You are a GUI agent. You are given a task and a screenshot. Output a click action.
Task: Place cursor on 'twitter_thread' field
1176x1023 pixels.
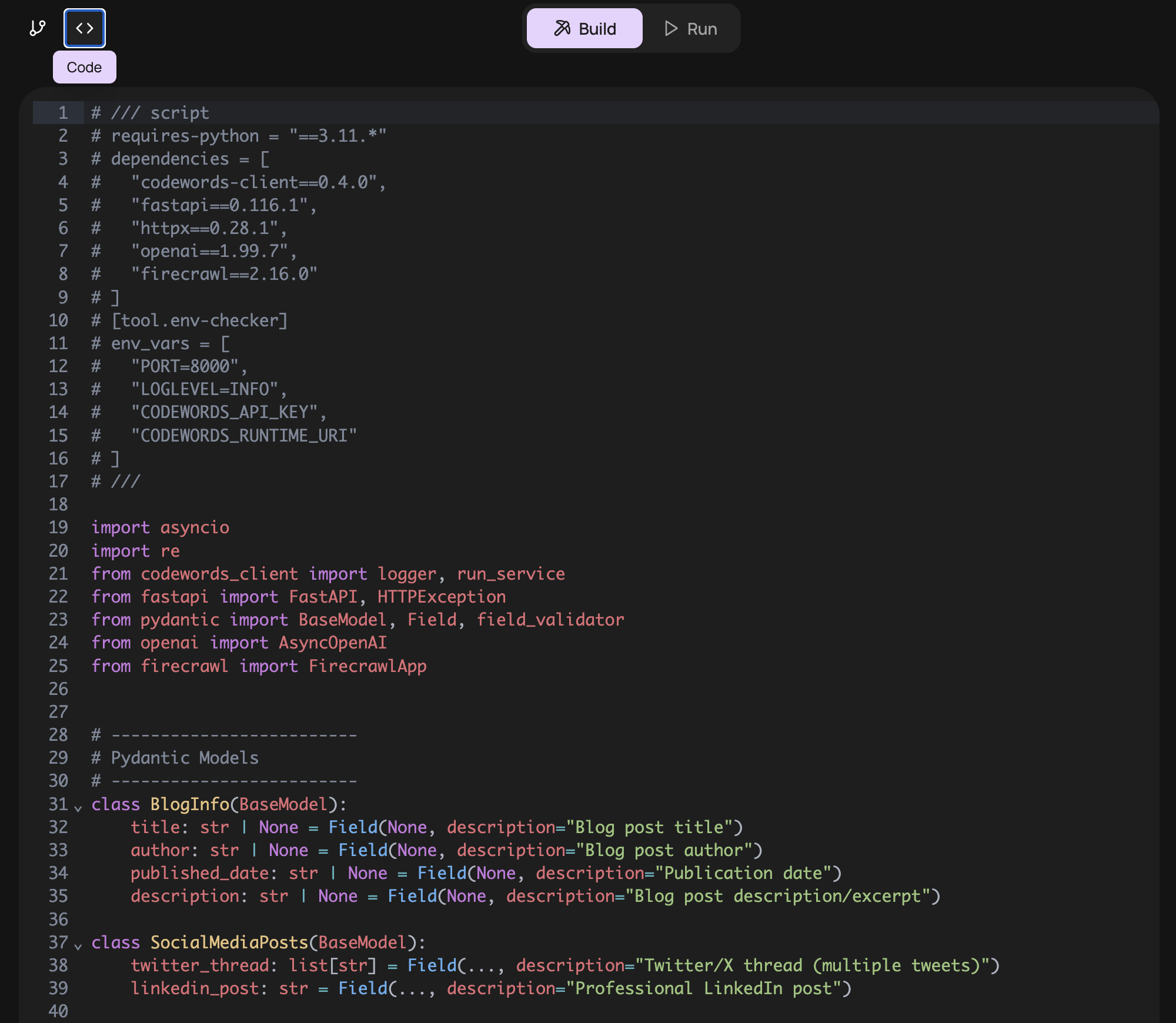click(199, 965)
